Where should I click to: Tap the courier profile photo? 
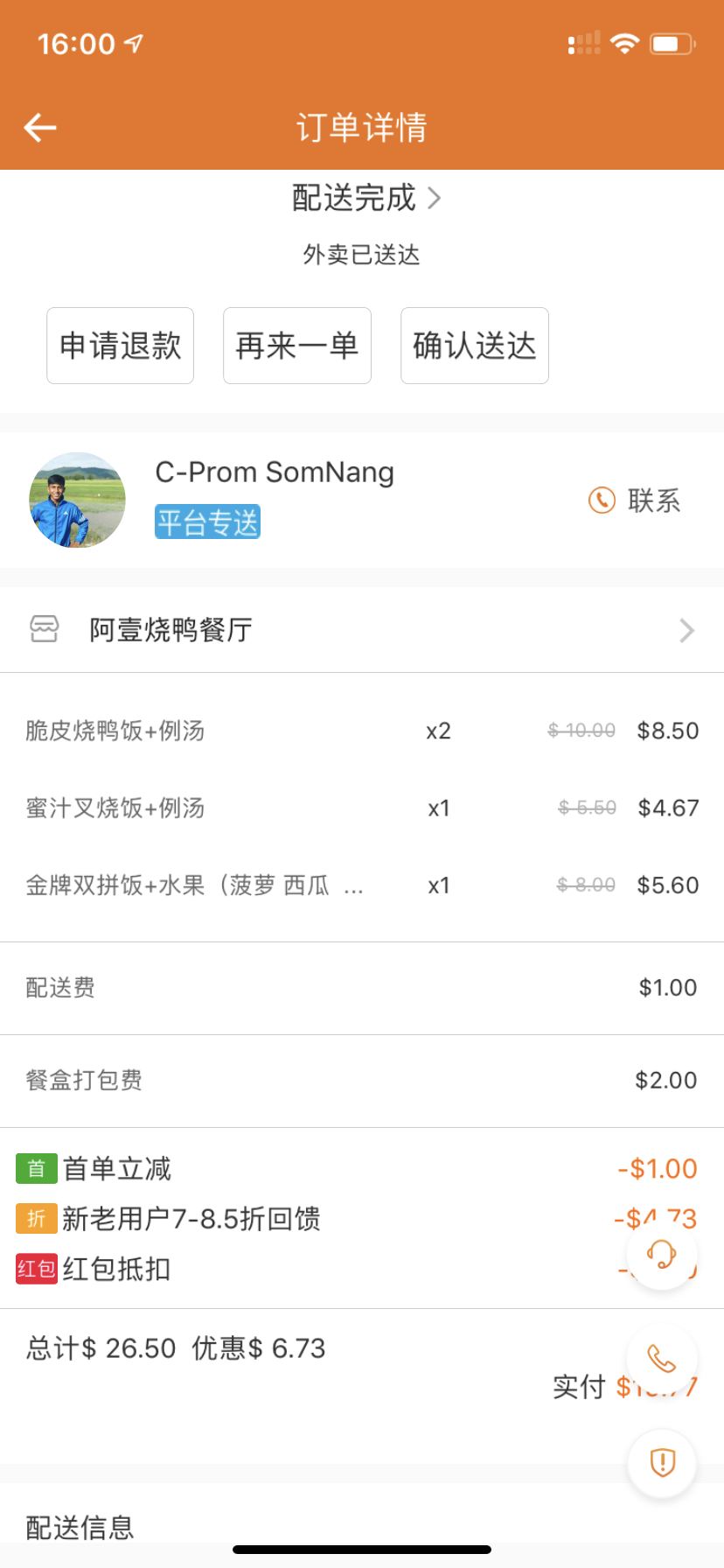(x=77, y=500)
